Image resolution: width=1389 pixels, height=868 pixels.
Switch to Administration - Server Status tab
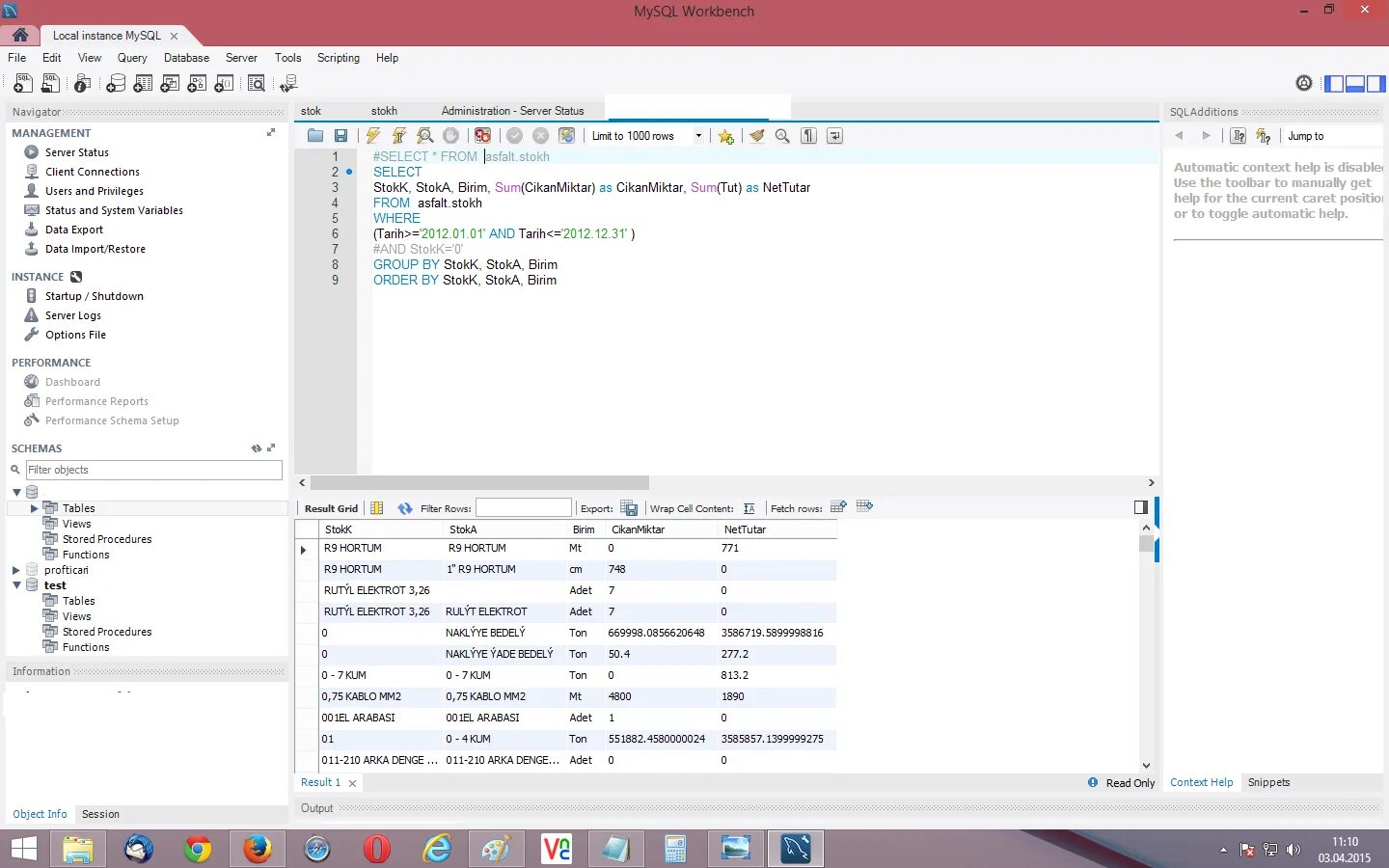click(x=512, y=111)
